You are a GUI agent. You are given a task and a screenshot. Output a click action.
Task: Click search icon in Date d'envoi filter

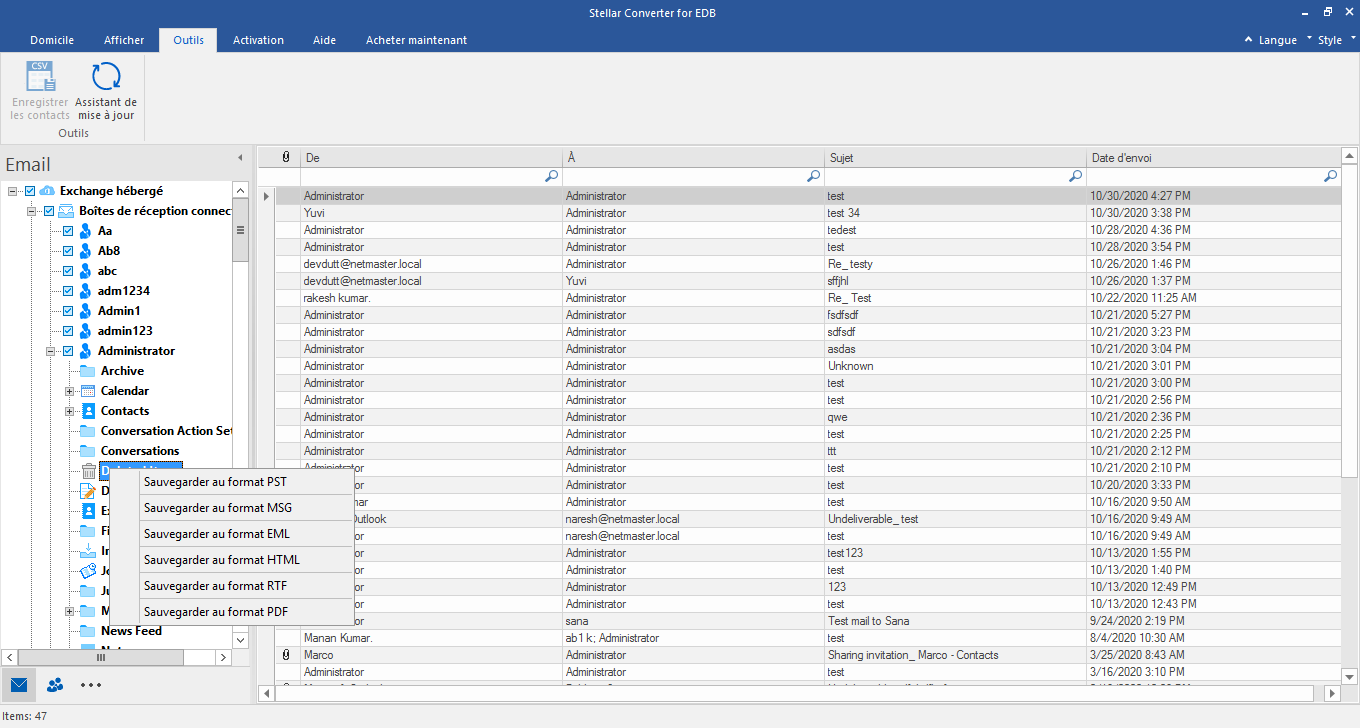coord(1330,176)
